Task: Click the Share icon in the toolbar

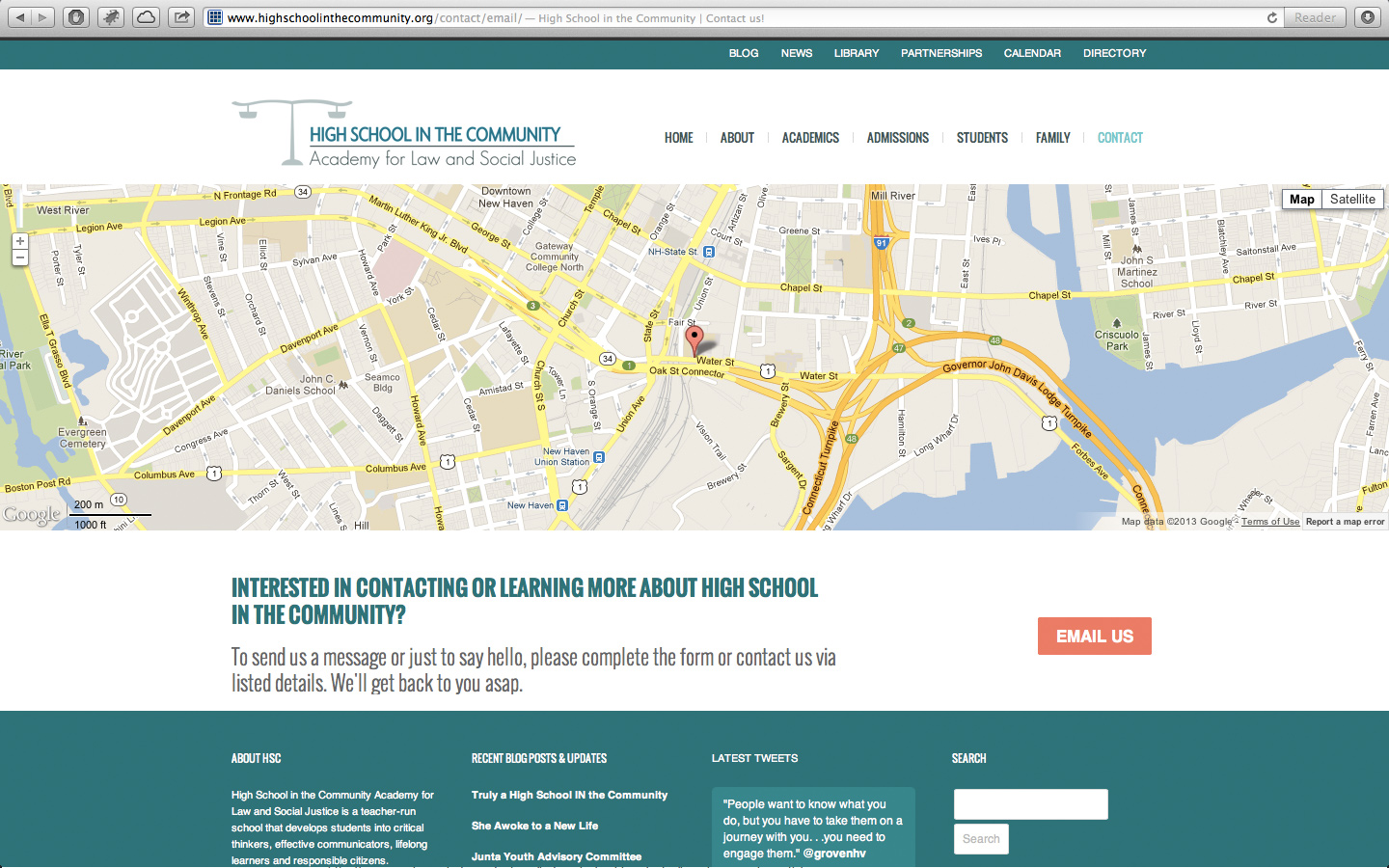Action: pyautogui.click(x=181, y=17)
